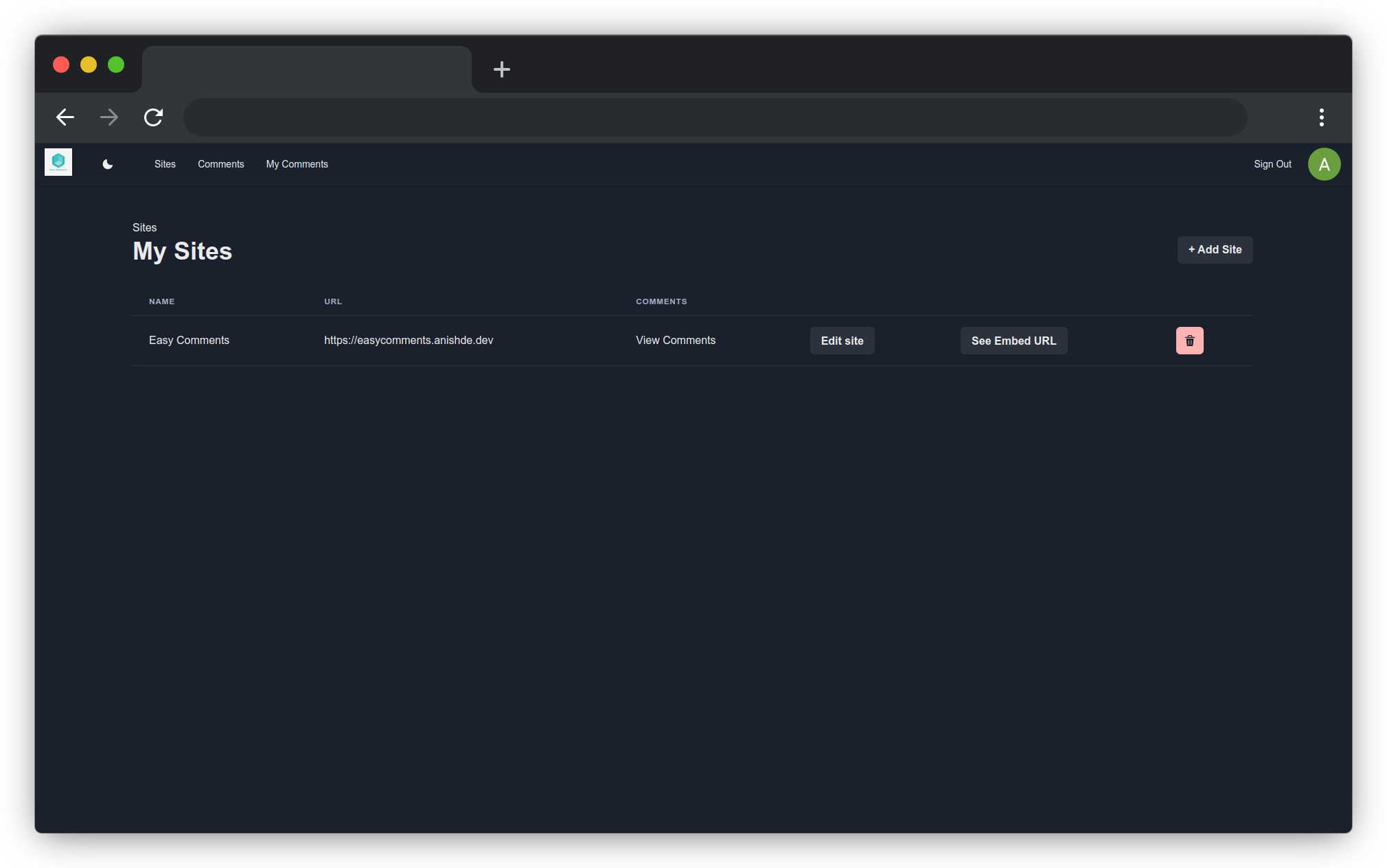
Task: Go to My Comments page
Action: 297,164
